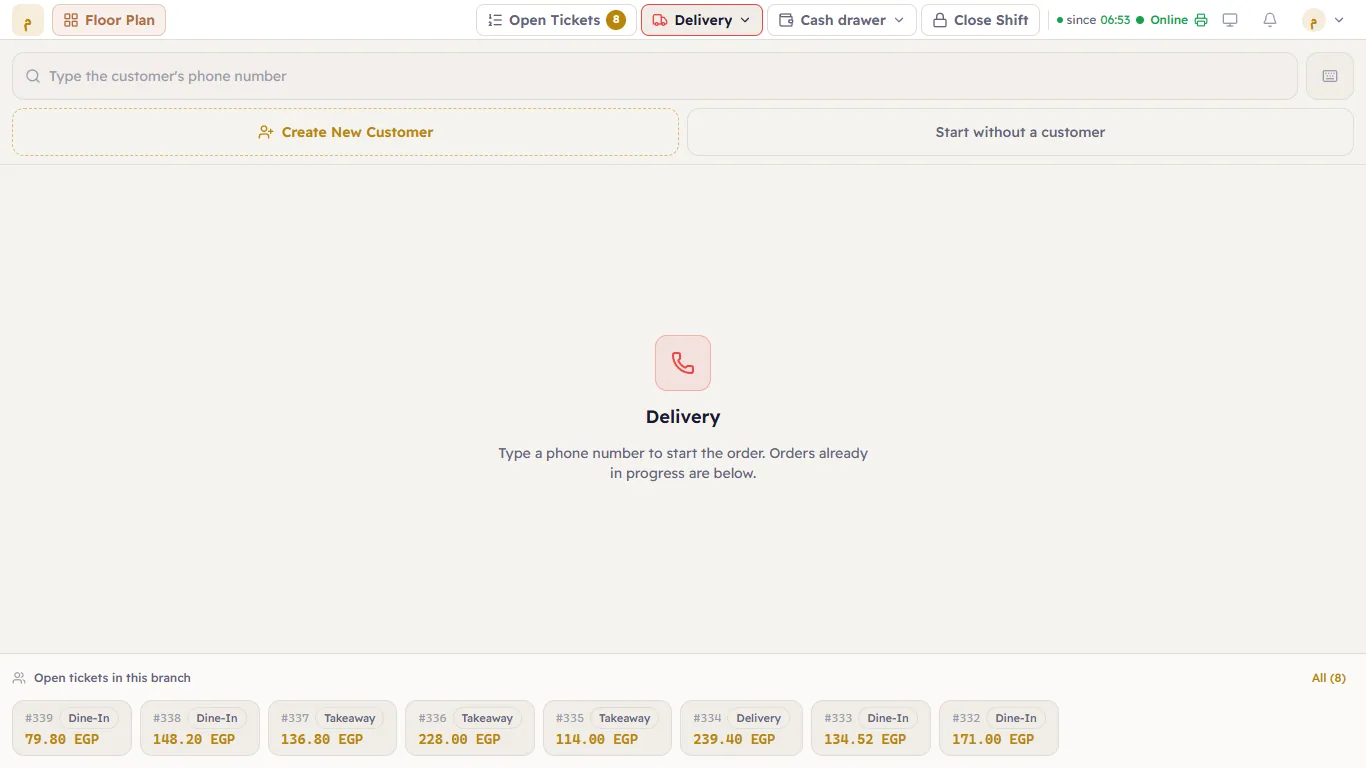Open the Open Tickets list
Viewport: 1366px width, 768px height.
[556, 20]
